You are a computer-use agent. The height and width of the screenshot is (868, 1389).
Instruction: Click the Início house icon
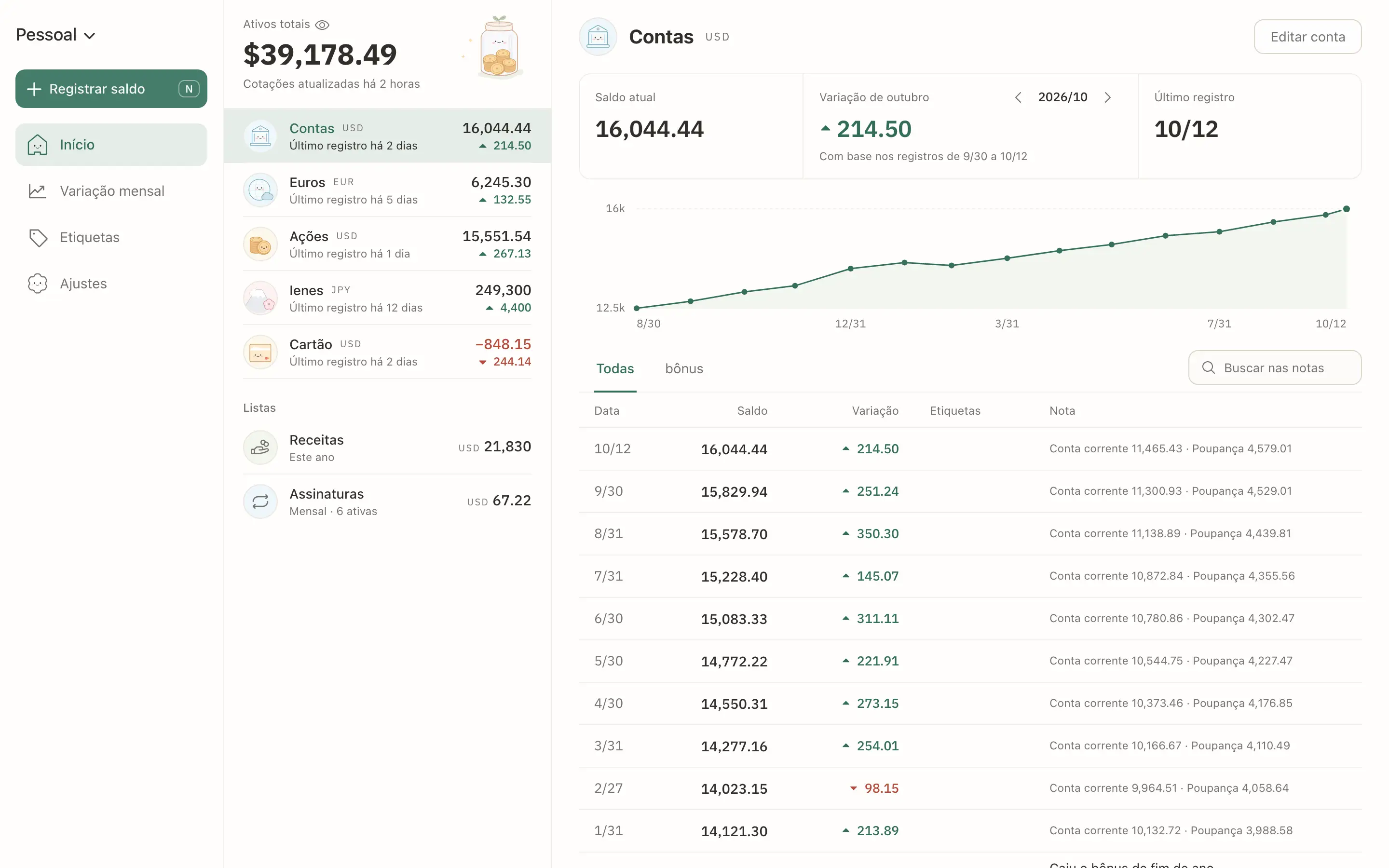click(x=38, y=145)
